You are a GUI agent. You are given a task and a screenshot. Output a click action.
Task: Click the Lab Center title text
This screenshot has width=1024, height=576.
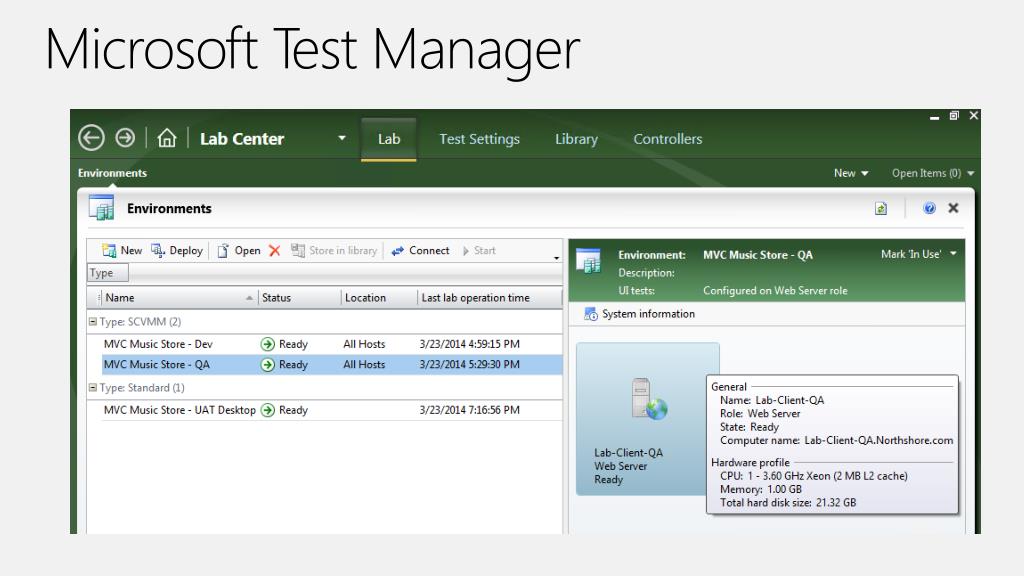click(242, 138)
